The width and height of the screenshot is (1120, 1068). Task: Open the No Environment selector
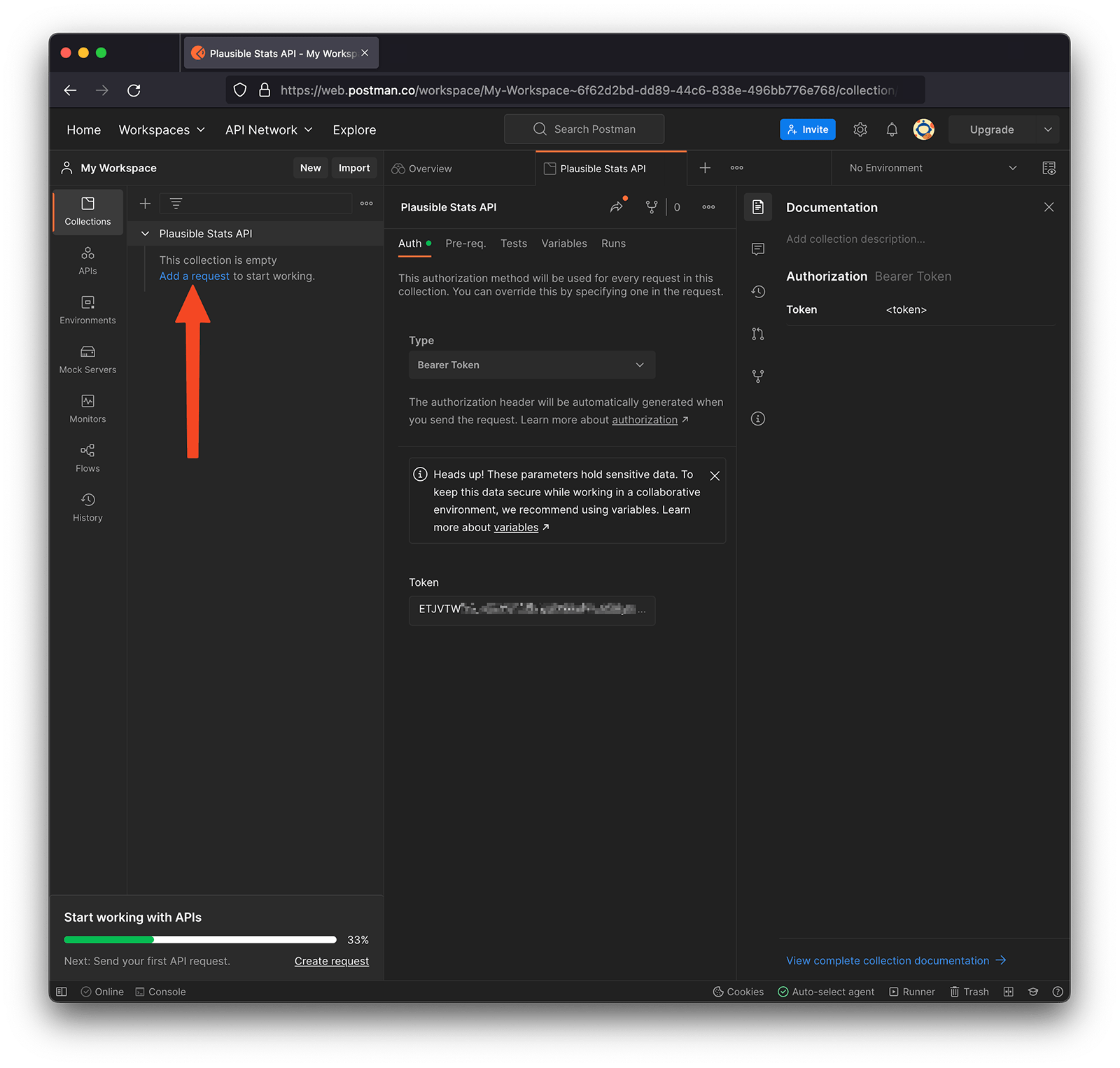(932, 168)
